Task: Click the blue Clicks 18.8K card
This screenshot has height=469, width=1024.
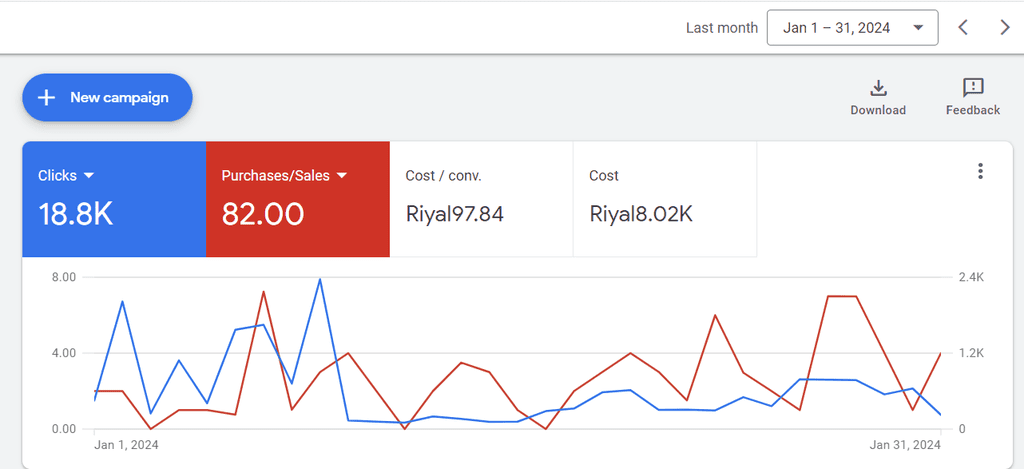Action: 114,199
